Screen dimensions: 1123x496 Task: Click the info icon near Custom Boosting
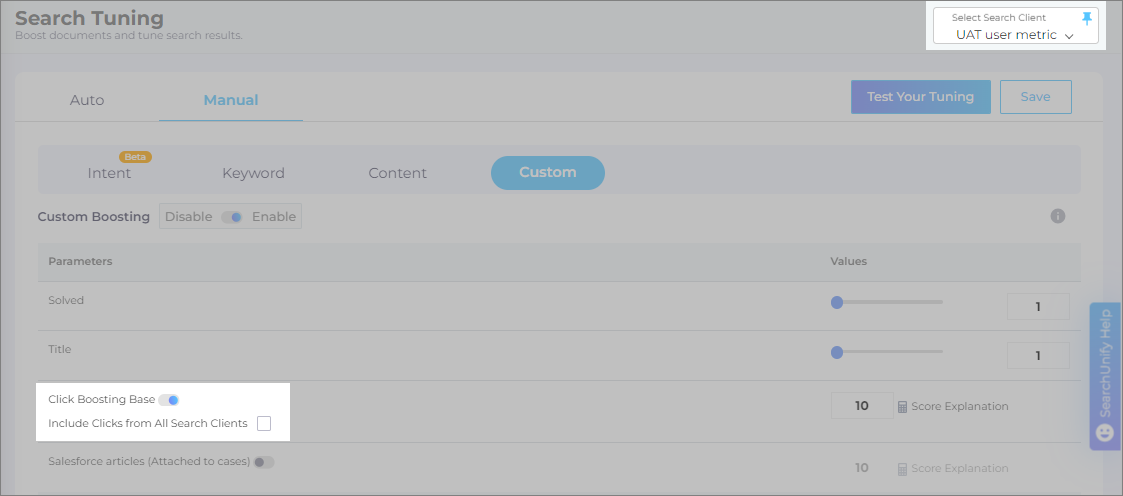(x=1058, y=216)
